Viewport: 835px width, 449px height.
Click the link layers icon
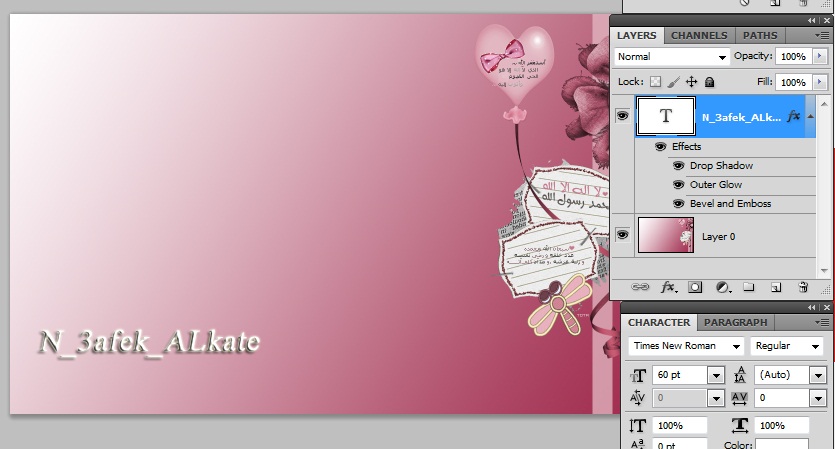[x=641, y=287]
